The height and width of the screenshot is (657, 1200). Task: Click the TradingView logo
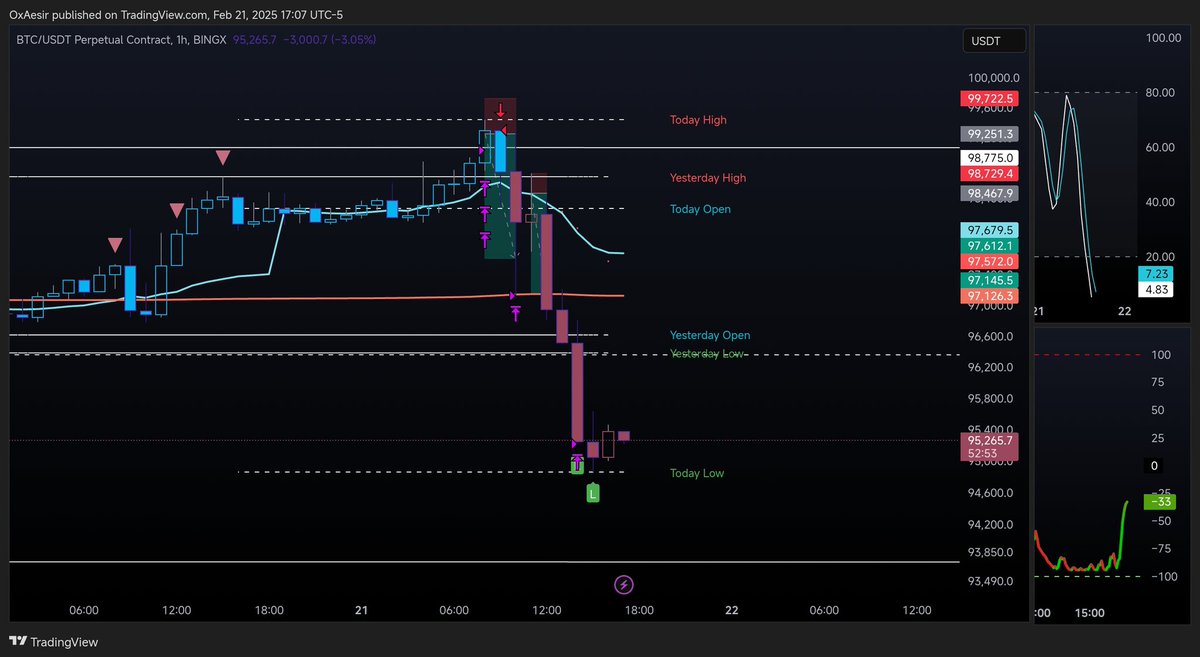(54, 642)
